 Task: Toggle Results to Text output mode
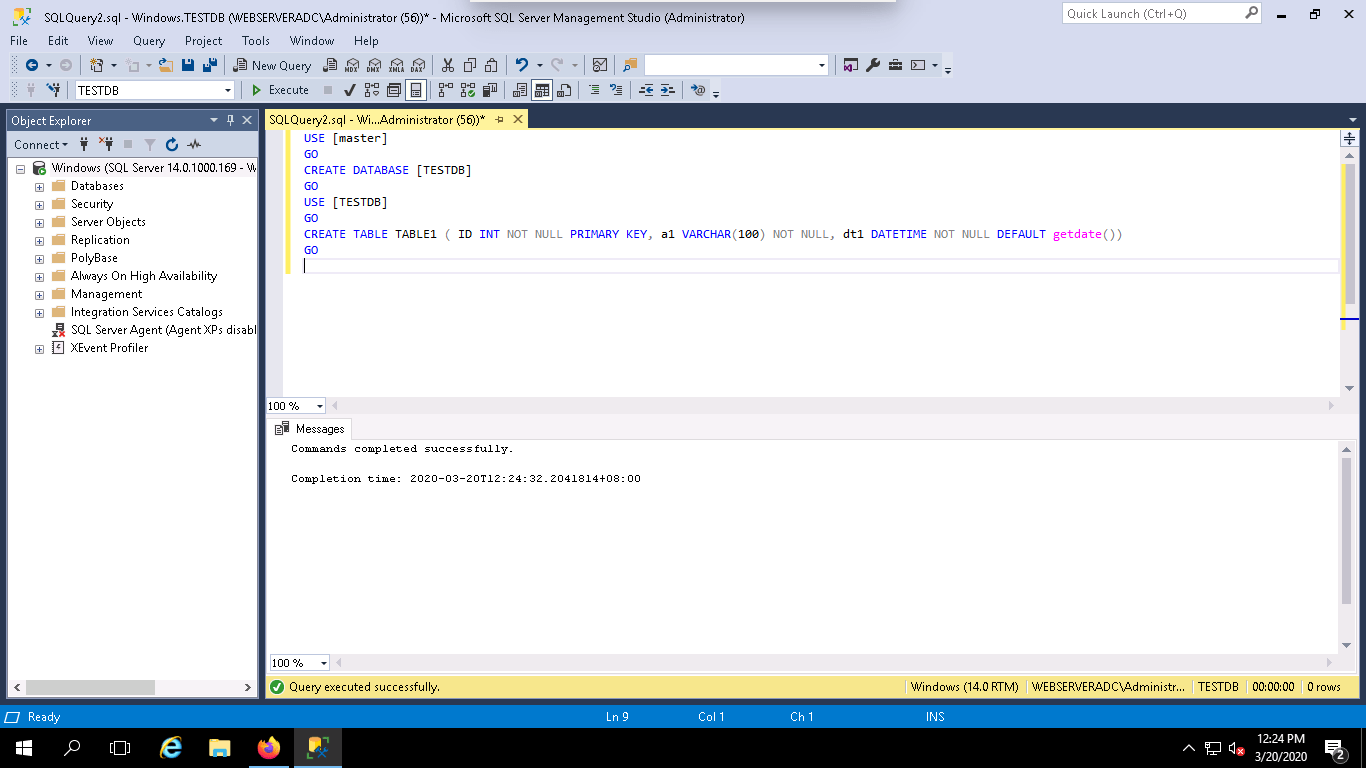519,90
